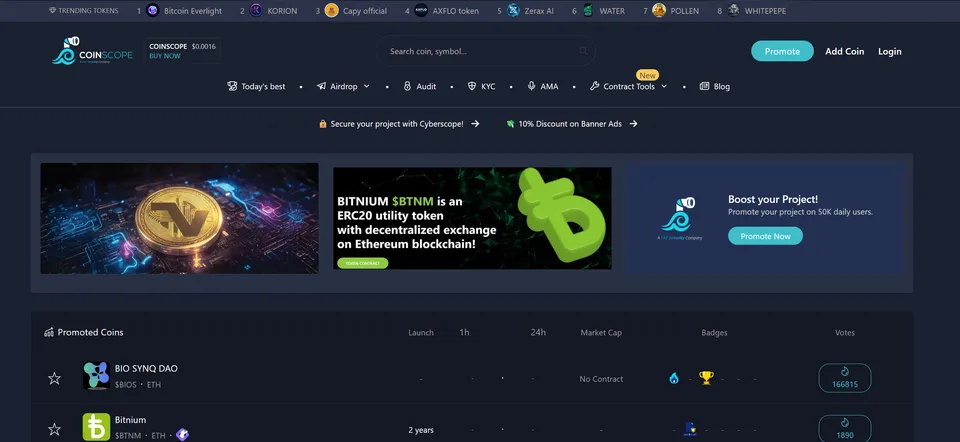Click the KORION trending name
This screenshot has width=960, height=442.
(x=282, y=10)
